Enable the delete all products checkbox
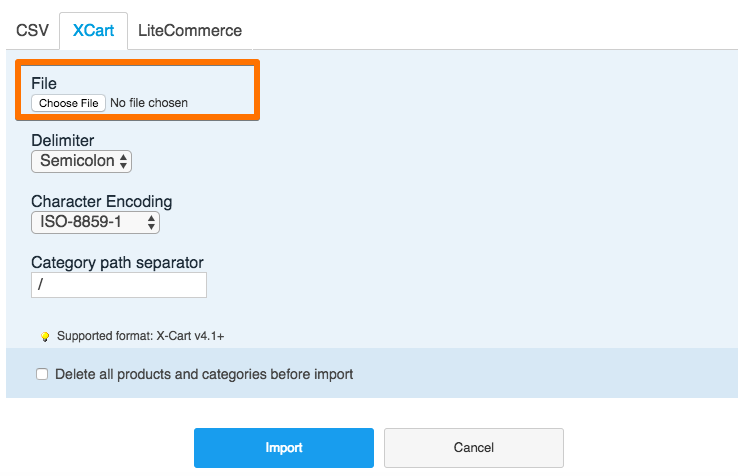The height and width of the screenshot is (476, 738). tap(42, 375)
